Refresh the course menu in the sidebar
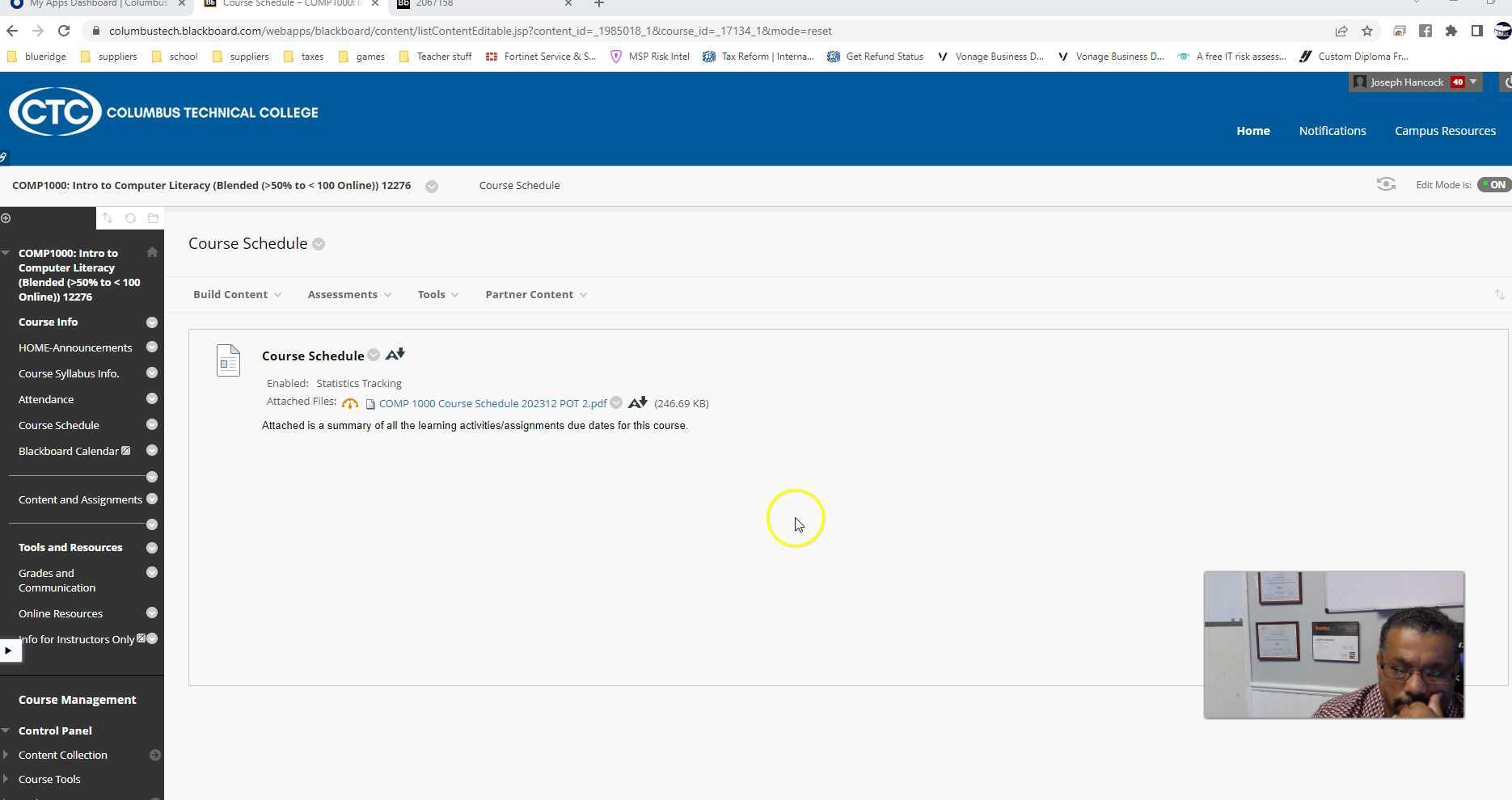Screen dimensions: 1512x800 pyautogui.click(x=130, y=217)
